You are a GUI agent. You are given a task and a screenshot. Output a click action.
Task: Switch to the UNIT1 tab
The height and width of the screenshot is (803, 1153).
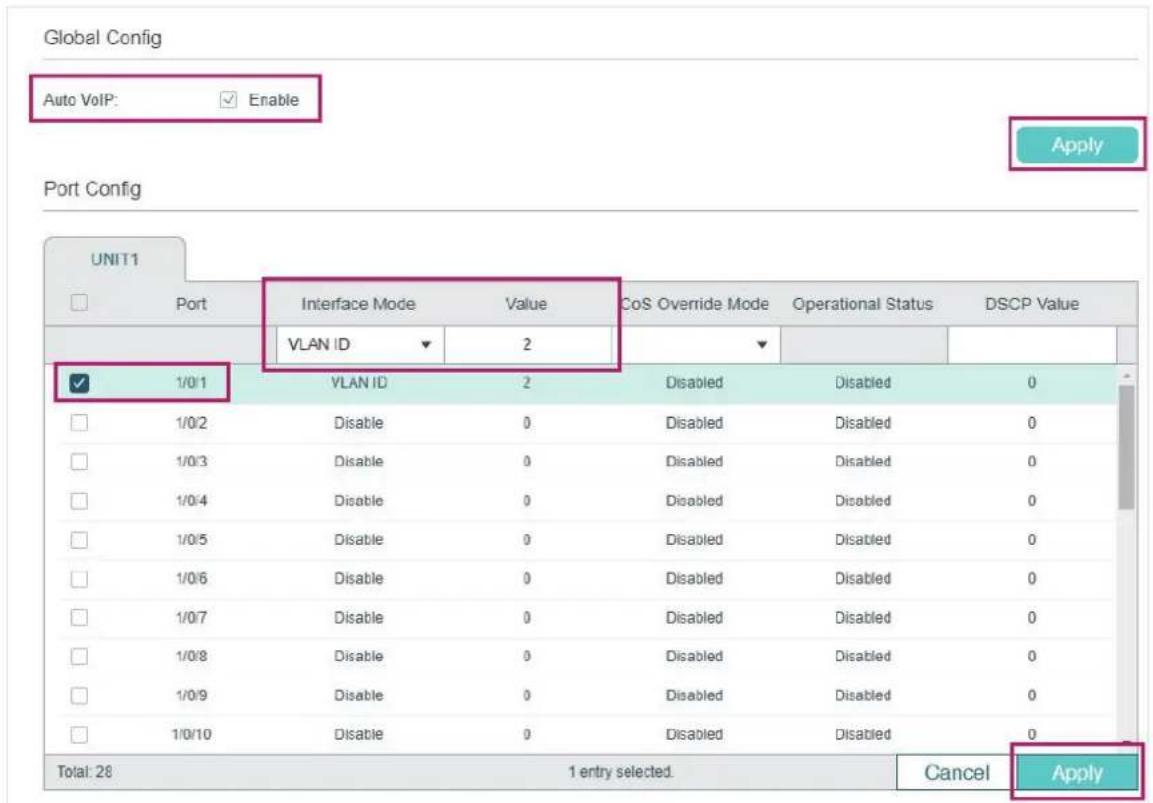click(x=115, y=260)
